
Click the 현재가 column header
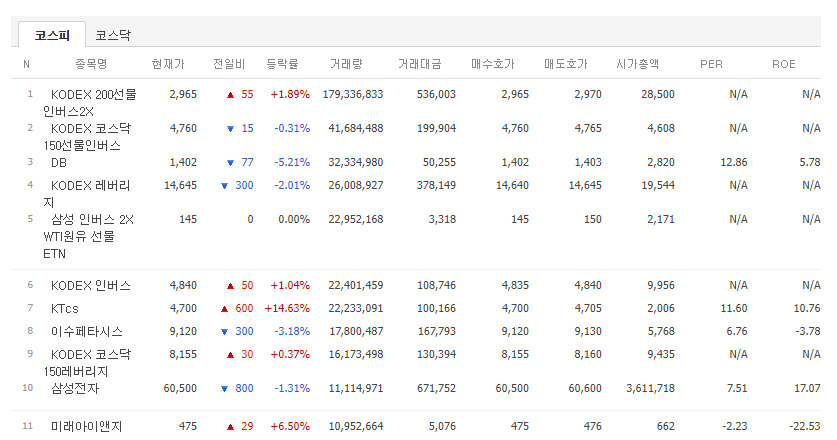point(168,64)
